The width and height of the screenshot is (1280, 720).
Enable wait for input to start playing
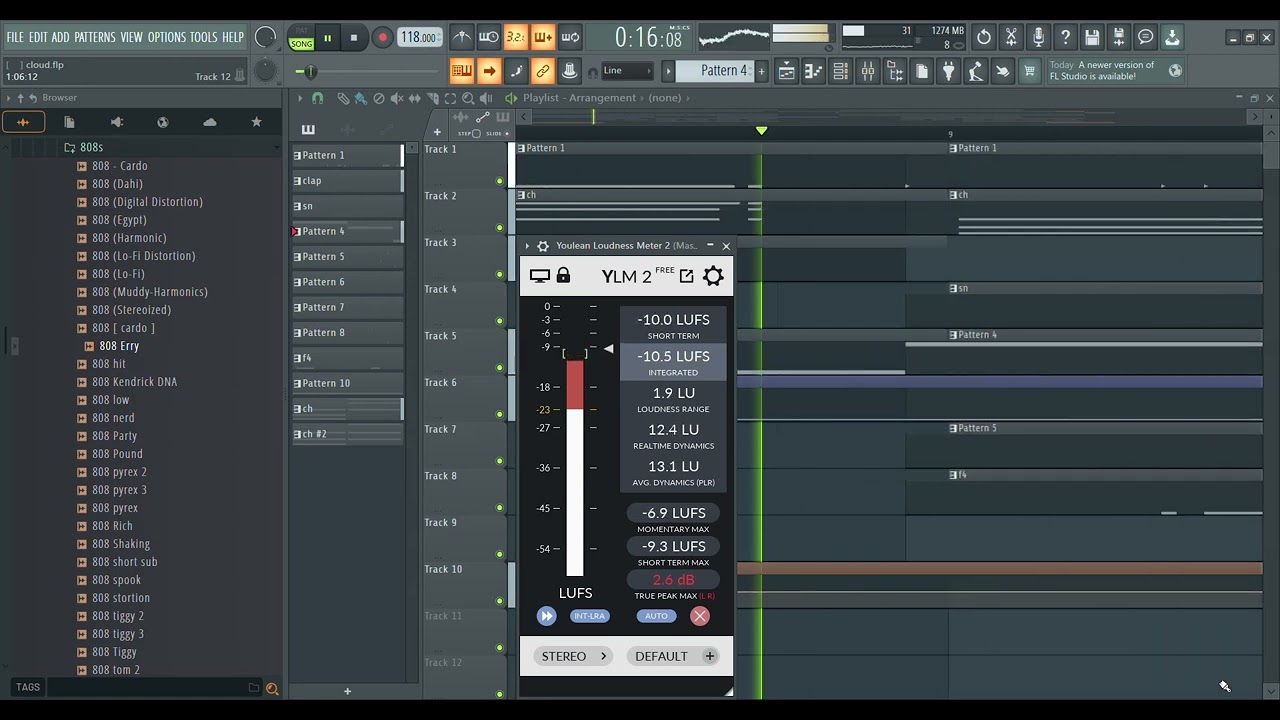488,37
